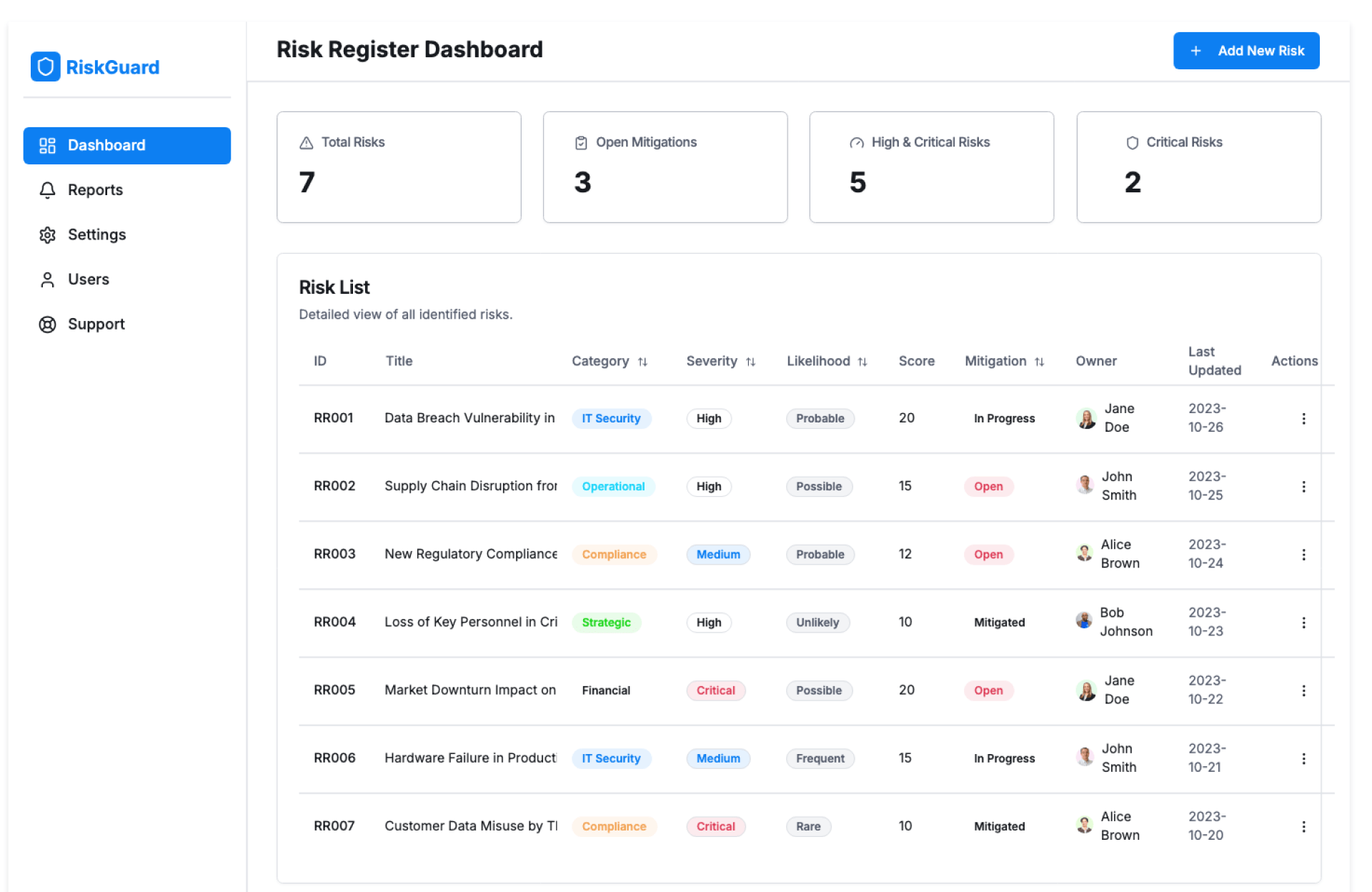
Task: Click the Open mitigation badge for RR002
Action: click(x=988, y=487)
